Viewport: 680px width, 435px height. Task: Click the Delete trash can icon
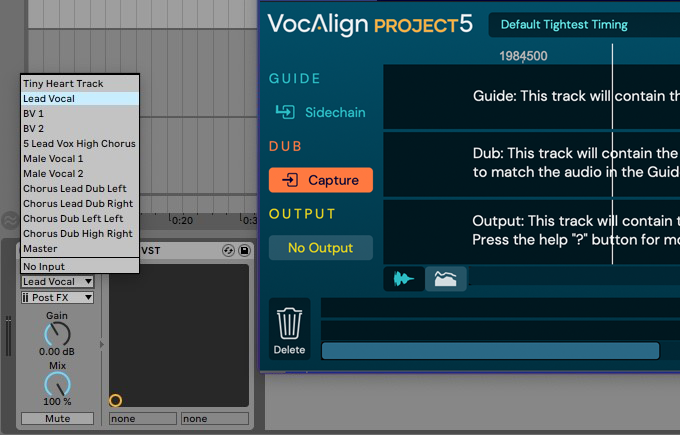click(x=289, y=325)
